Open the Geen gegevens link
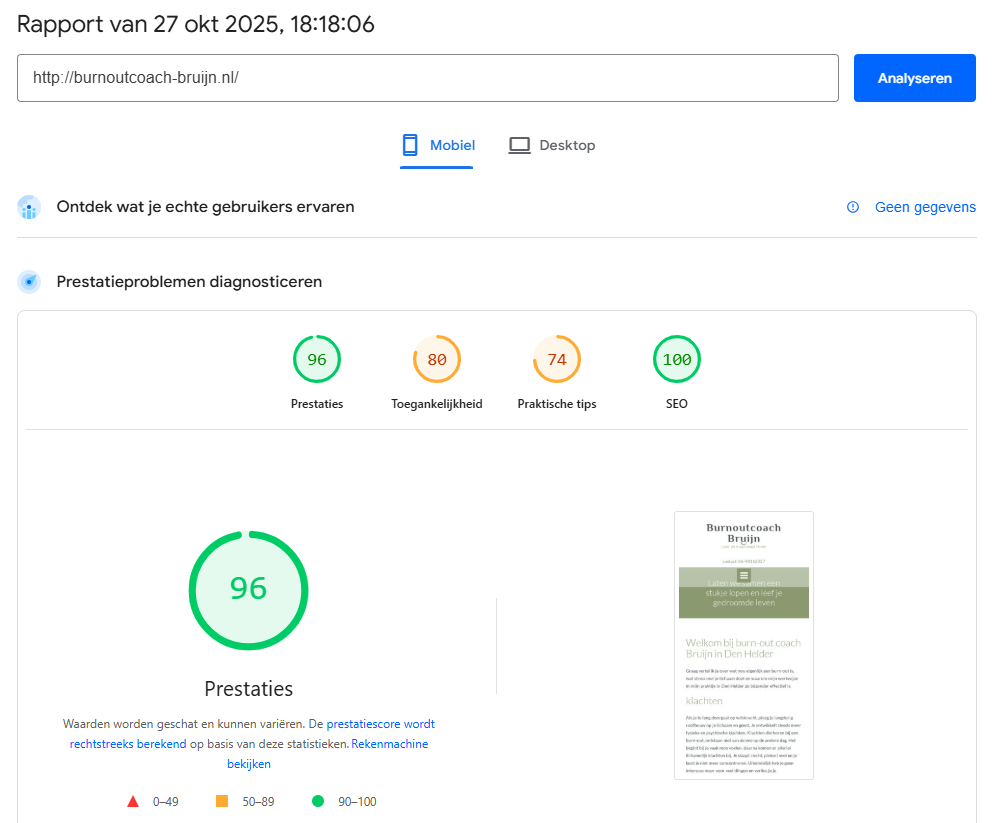The image size is (993, 823). coord(925,207)
